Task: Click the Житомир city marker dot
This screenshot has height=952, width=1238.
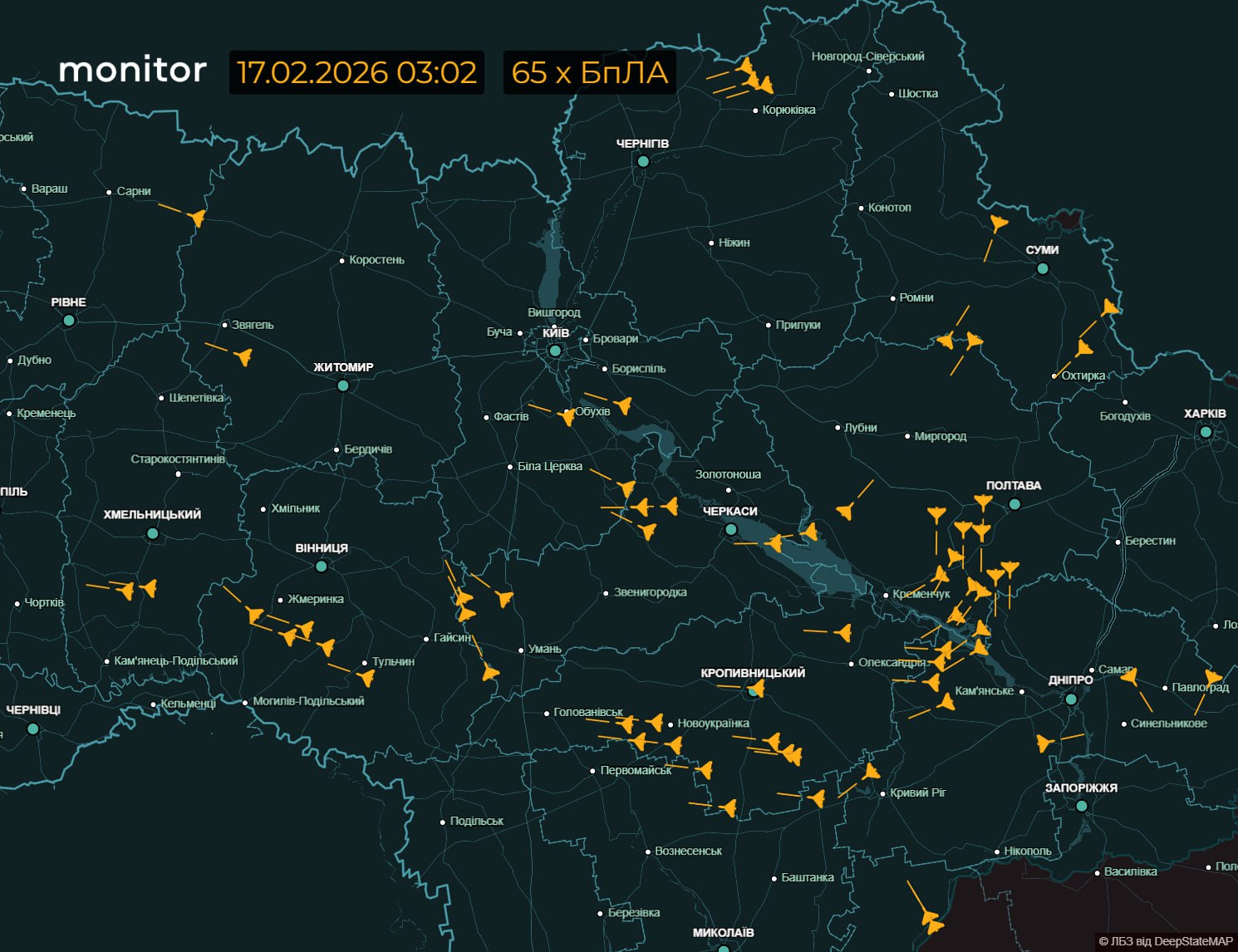Action: (x=343, y=385)
